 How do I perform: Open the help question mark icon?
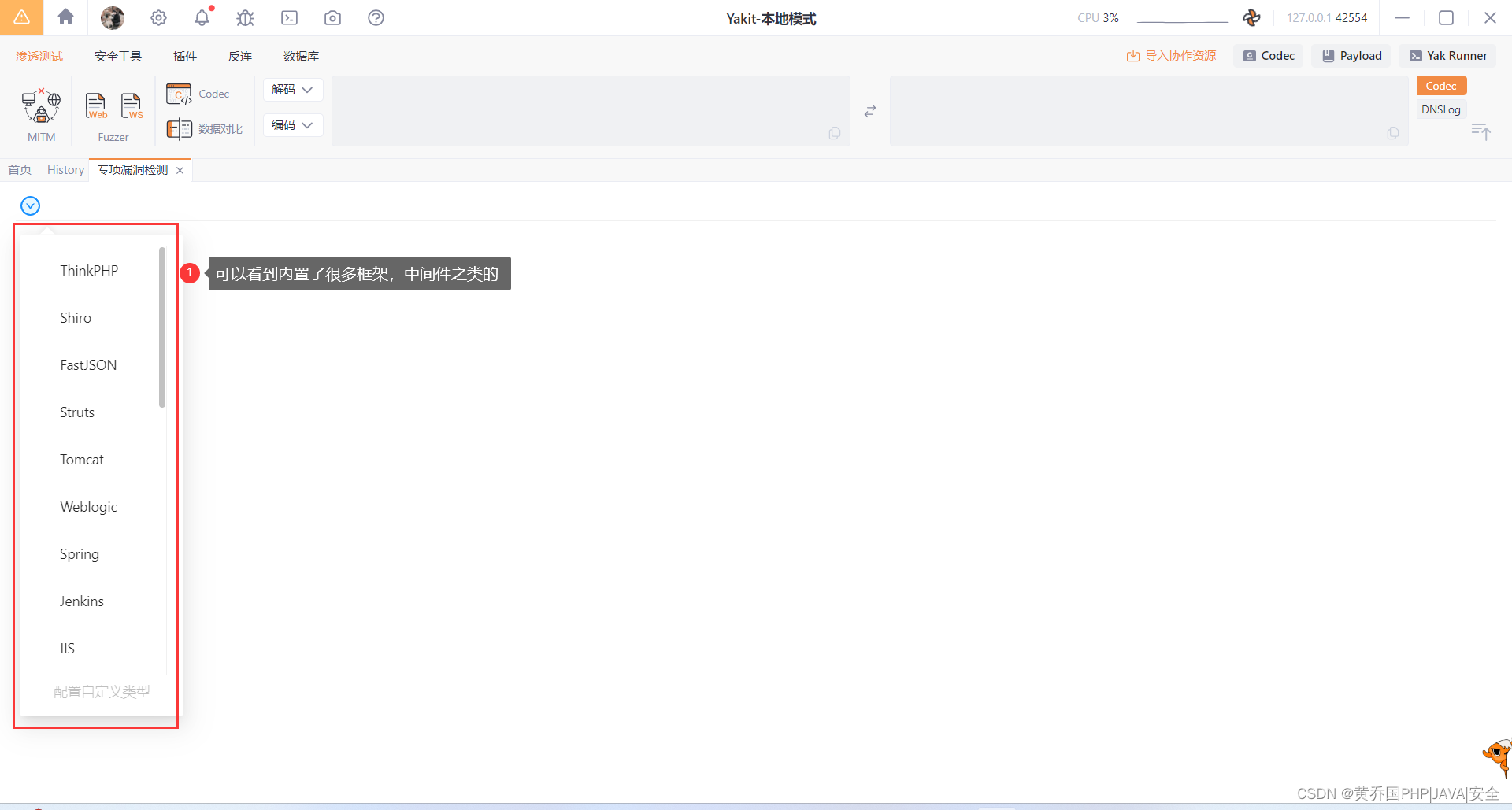376,17
